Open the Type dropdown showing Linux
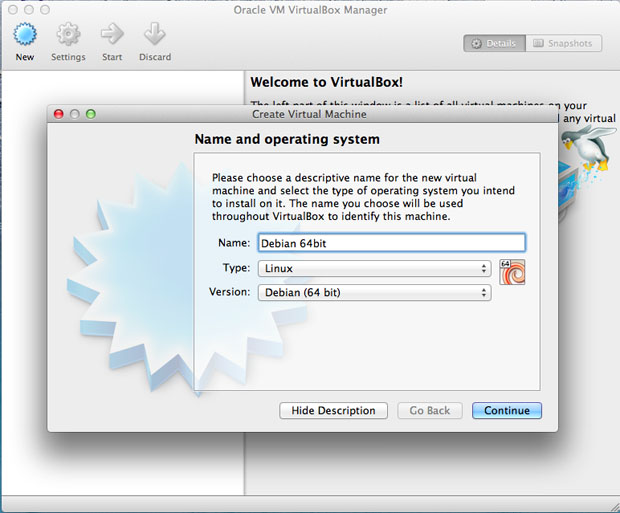The height and width of the screenshot is (513, 620). 374,269
